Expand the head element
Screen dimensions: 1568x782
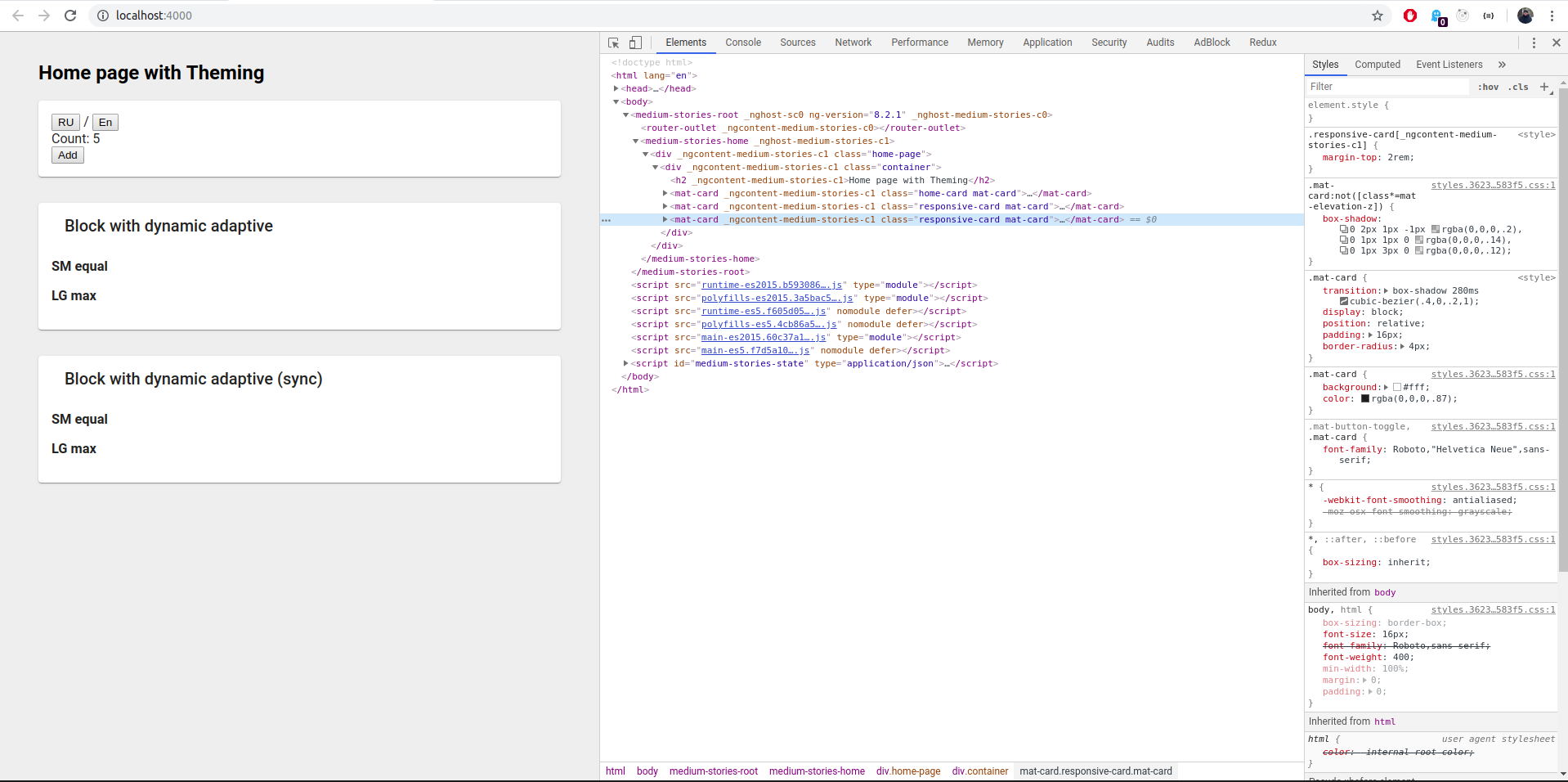(x=616, y=88)
